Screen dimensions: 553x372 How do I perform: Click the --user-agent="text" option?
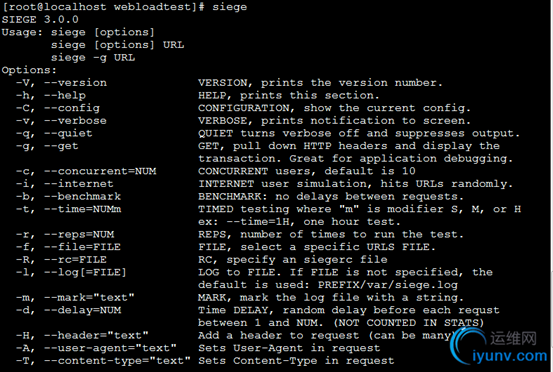pyautogui.click(x=110, y=348)
